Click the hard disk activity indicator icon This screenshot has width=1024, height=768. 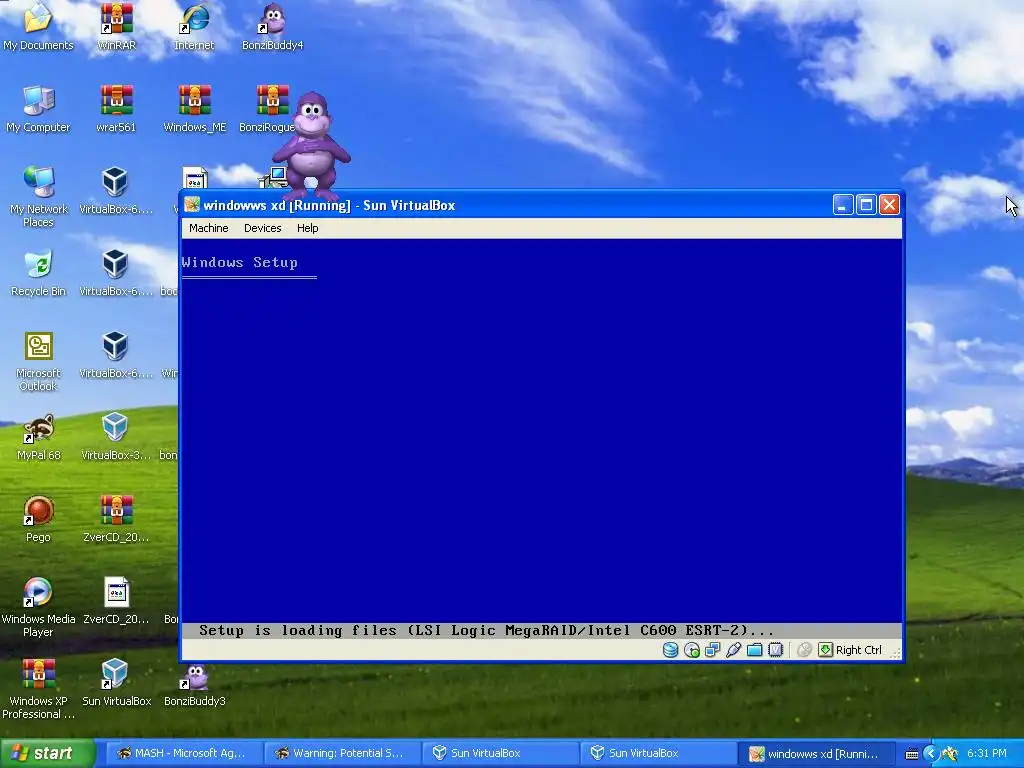pyautogui.click(x=671, y=650)
